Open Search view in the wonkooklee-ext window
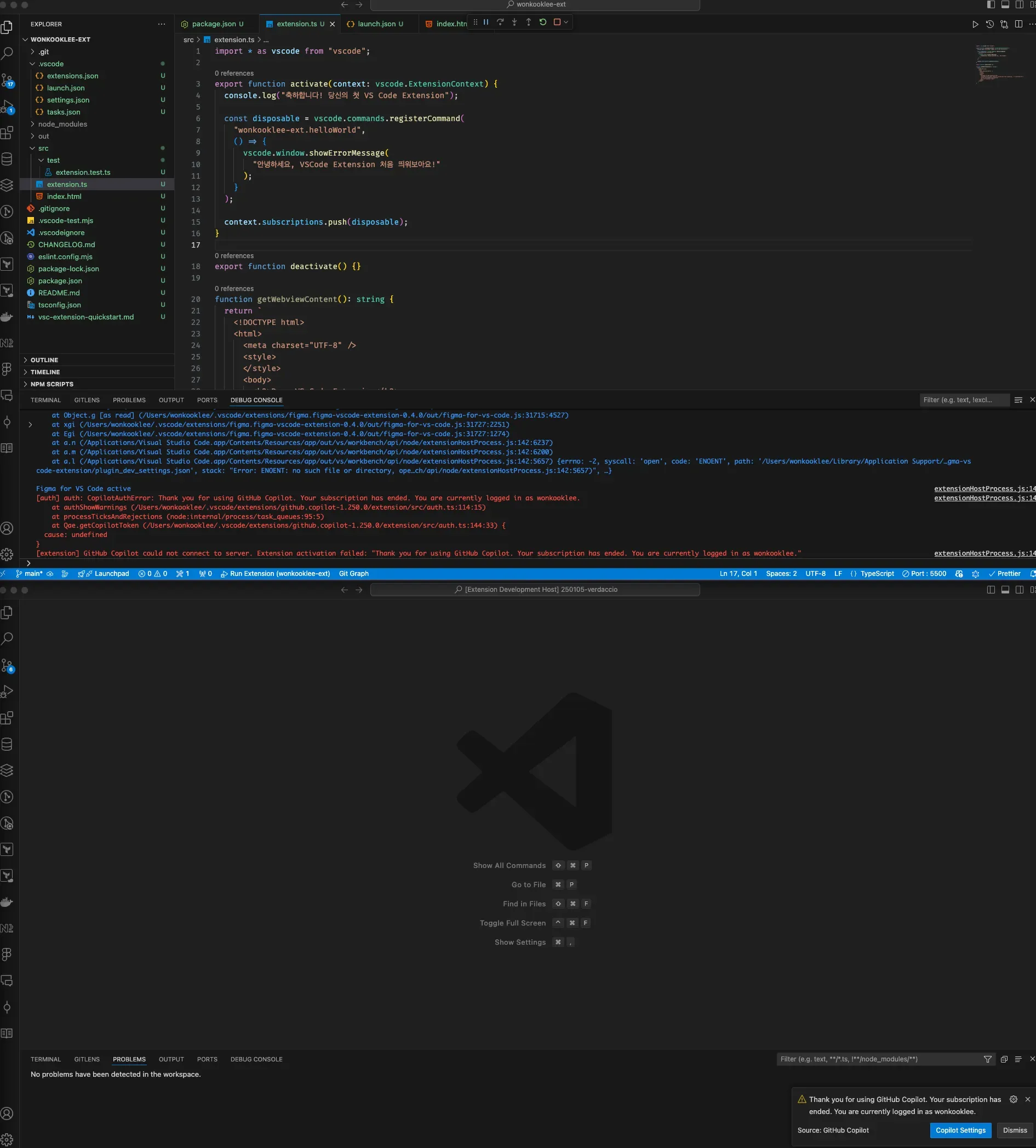1036x1148 pixels. click(8, 54)
